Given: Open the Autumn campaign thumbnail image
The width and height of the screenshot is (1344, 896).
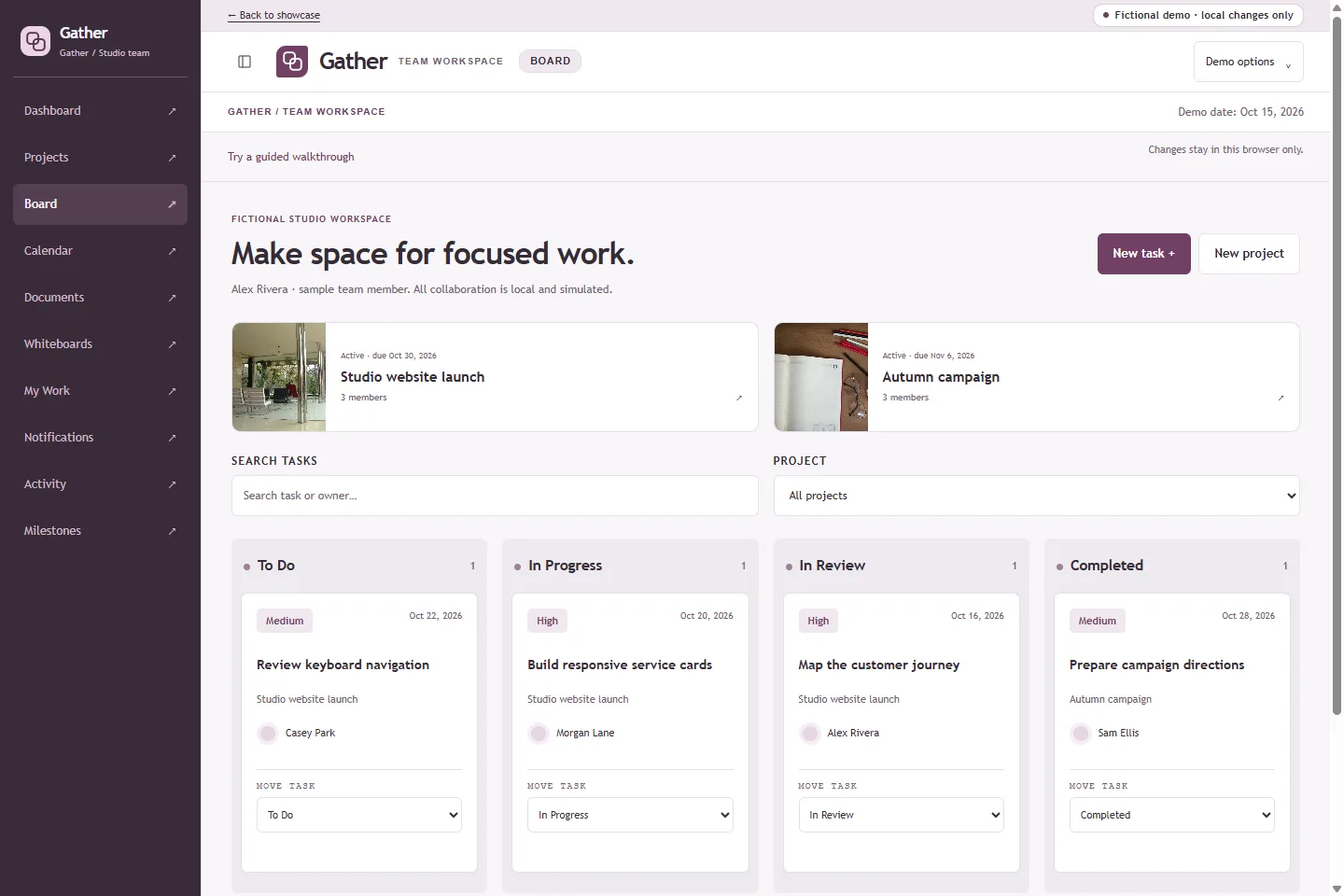Looking at the screenshot, I should [x=821, y=377].
